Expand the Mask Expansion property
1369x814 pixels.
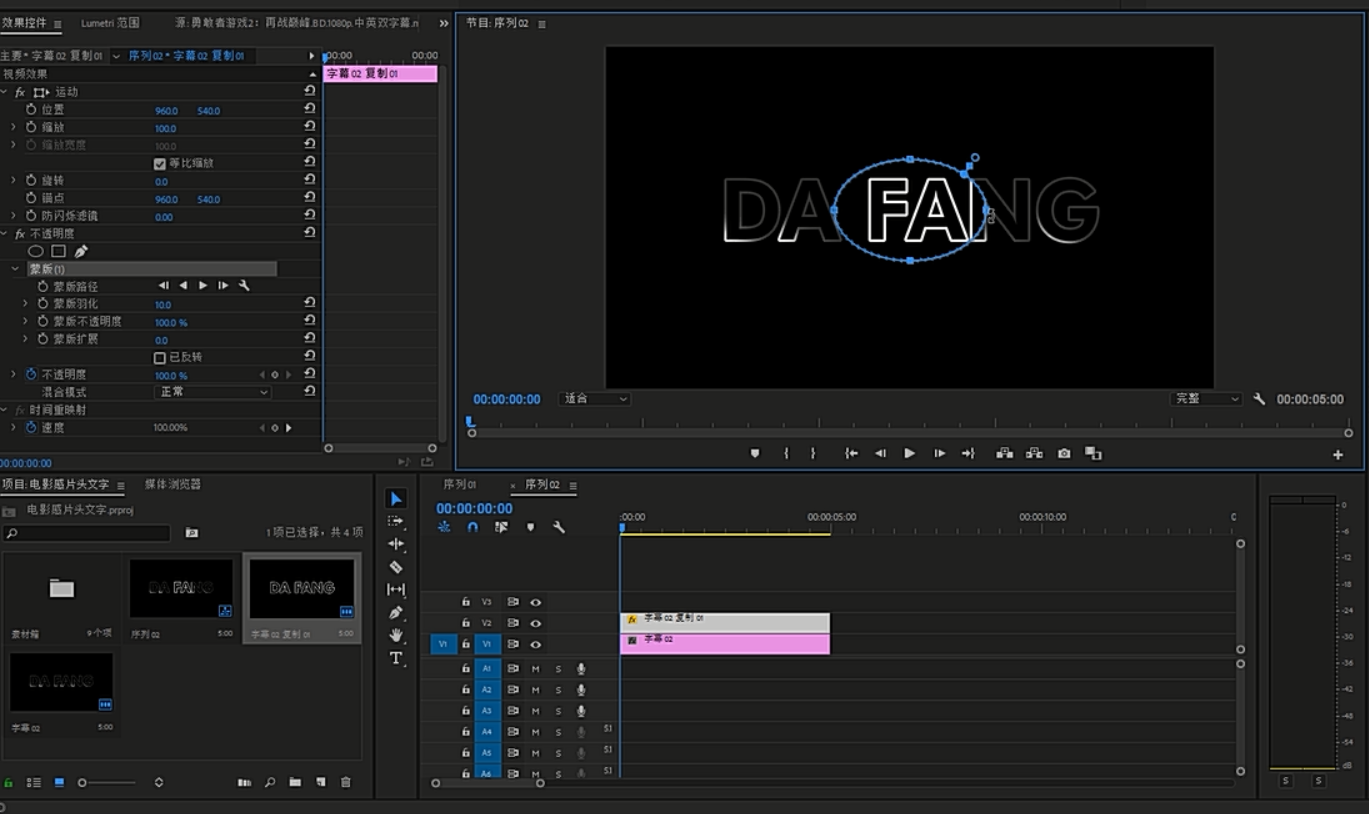(x=26, y=339)
